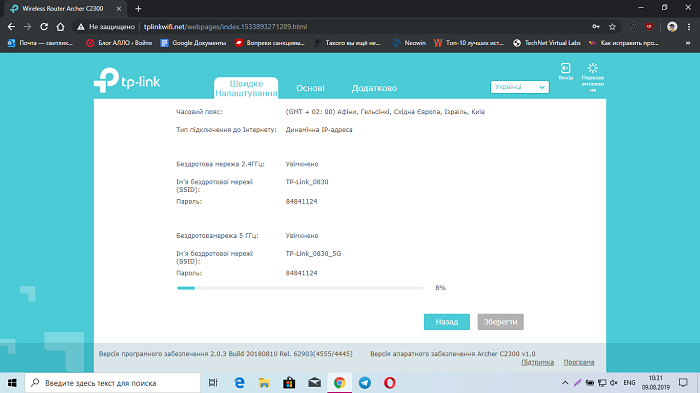Reboot router via Перезавантаження icon
Image resolution: width=700 pixels, height=393 pixels.
coord(593,77)
